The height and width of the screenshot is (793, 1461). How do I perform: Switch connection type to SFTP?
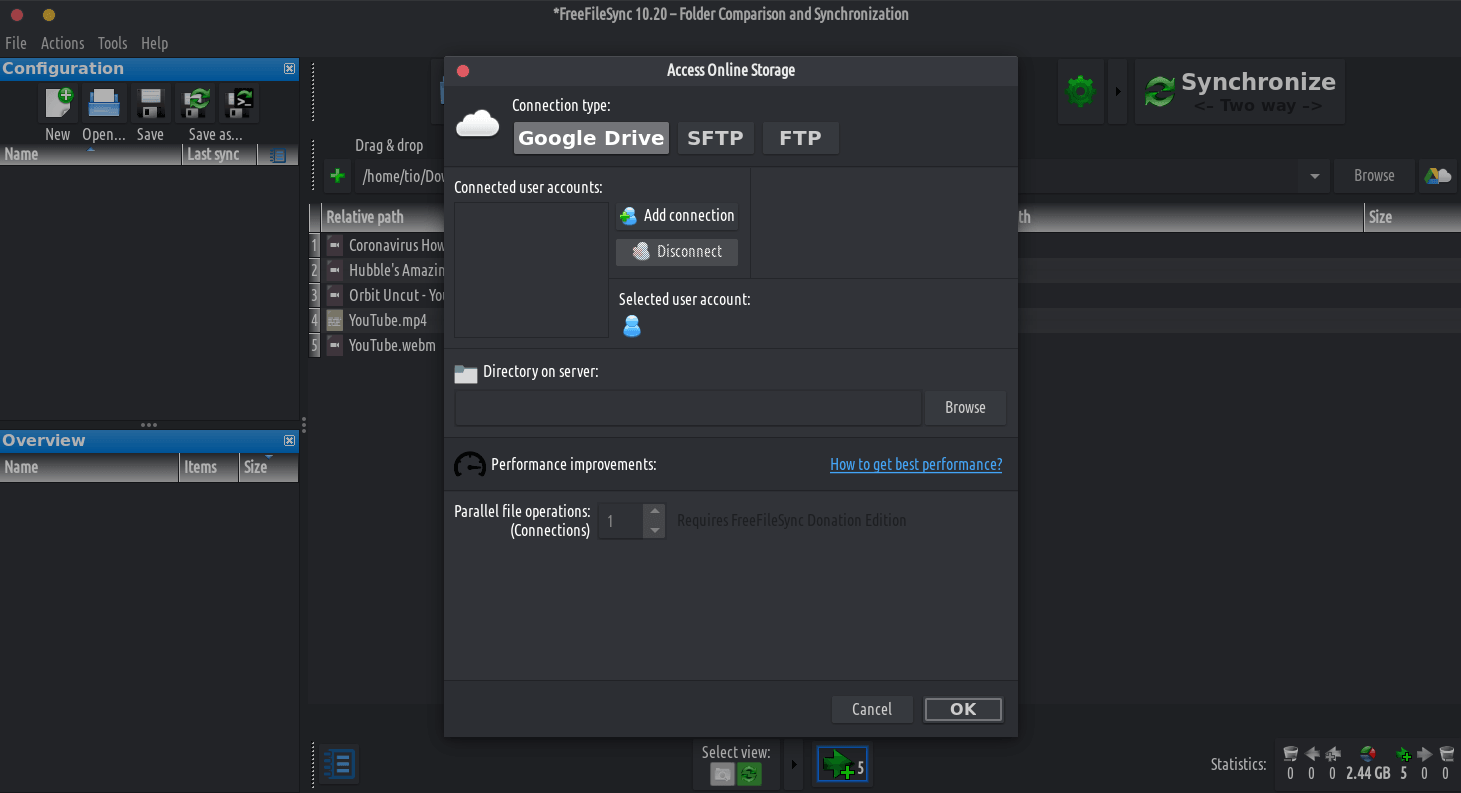click(715, 138)
